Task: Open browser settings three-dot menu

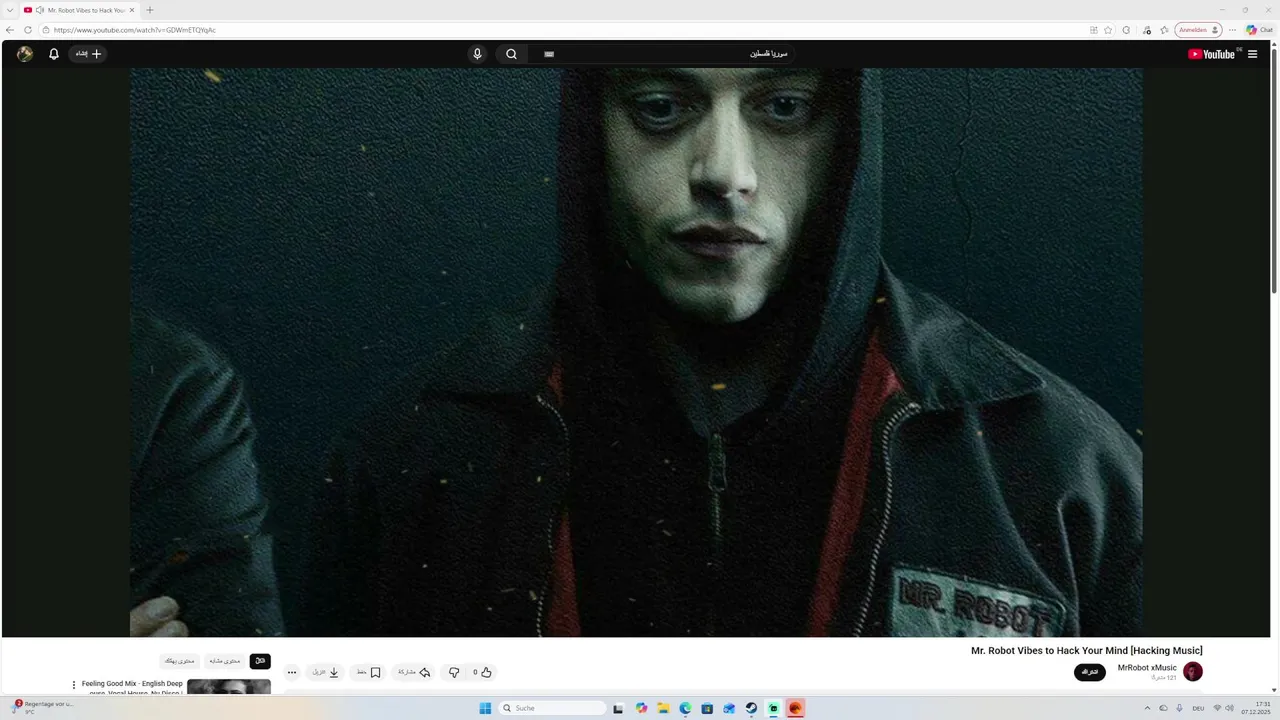Action: [x=1232, y=30]
